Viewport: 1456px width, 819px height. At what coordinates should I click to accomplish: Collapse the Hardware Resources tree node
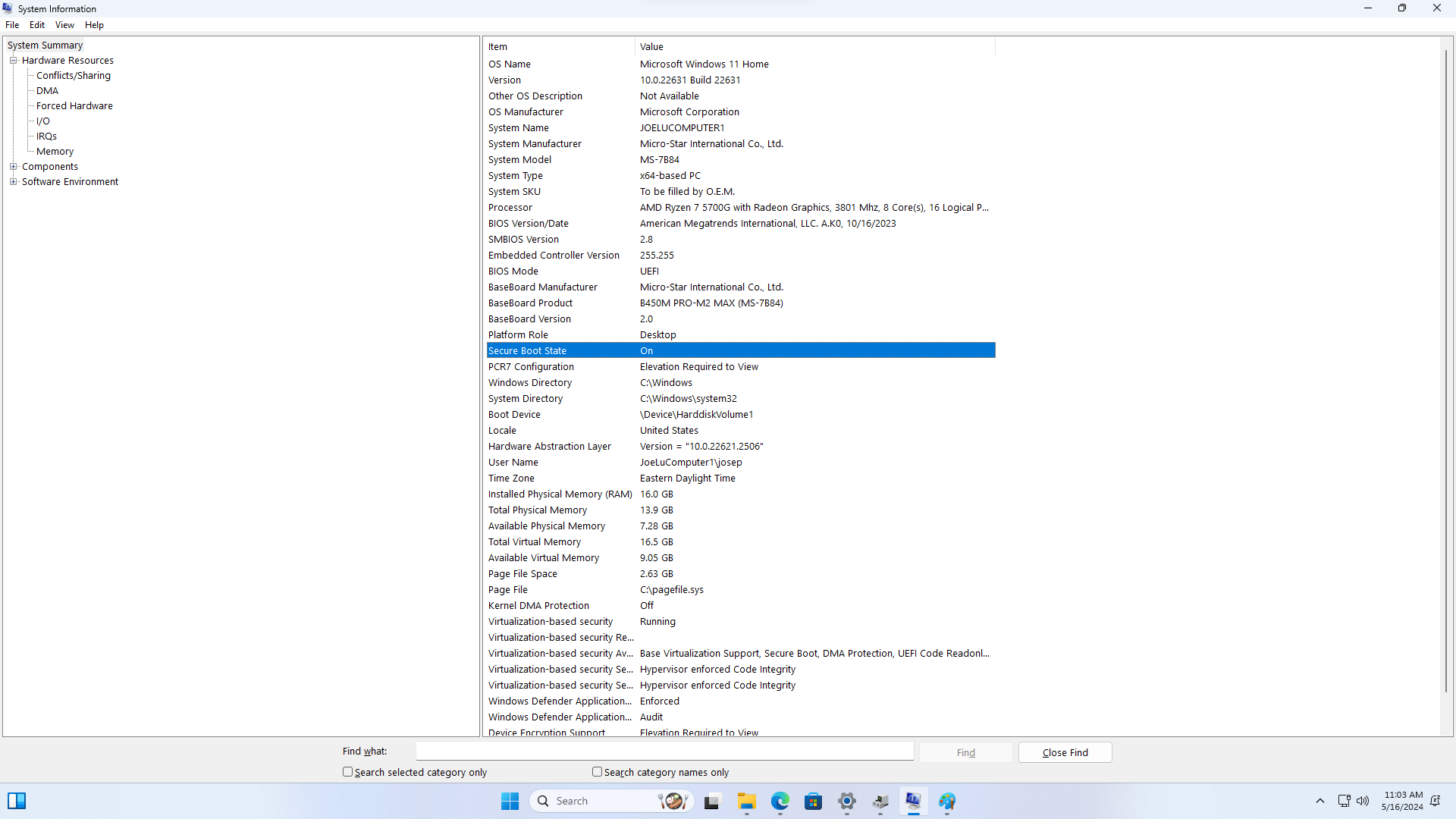point(13,61)
